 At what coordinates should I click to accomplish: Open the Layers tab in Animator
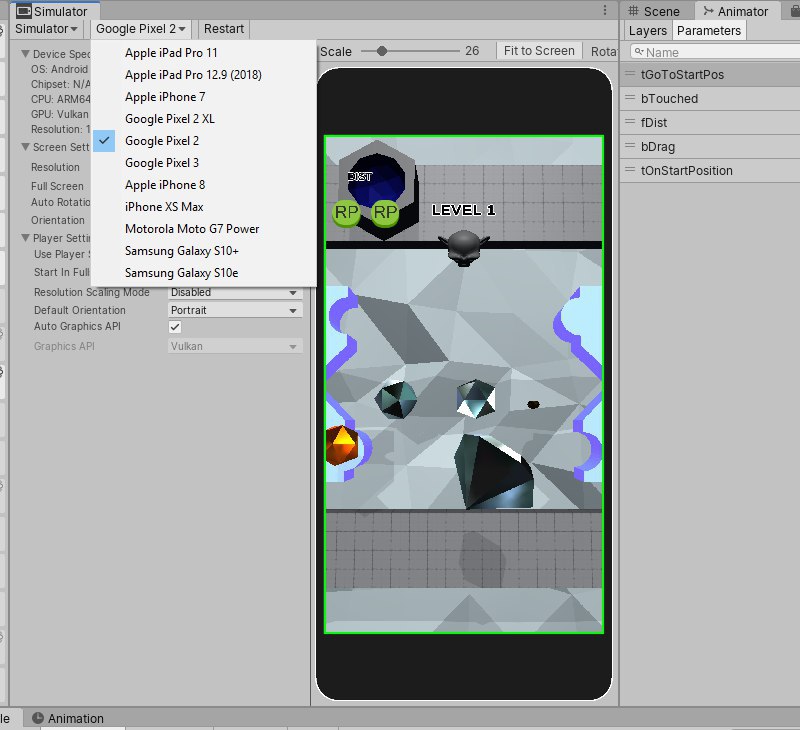(x=647, y=31)
